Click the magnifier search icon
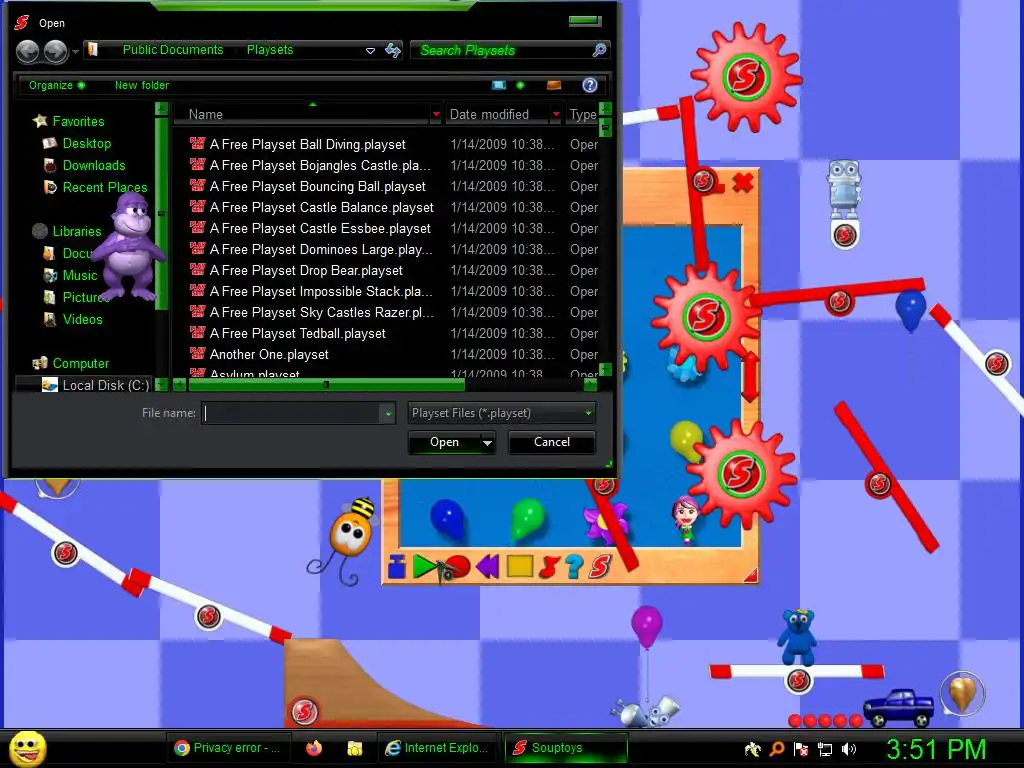 (x=599, y=50)
